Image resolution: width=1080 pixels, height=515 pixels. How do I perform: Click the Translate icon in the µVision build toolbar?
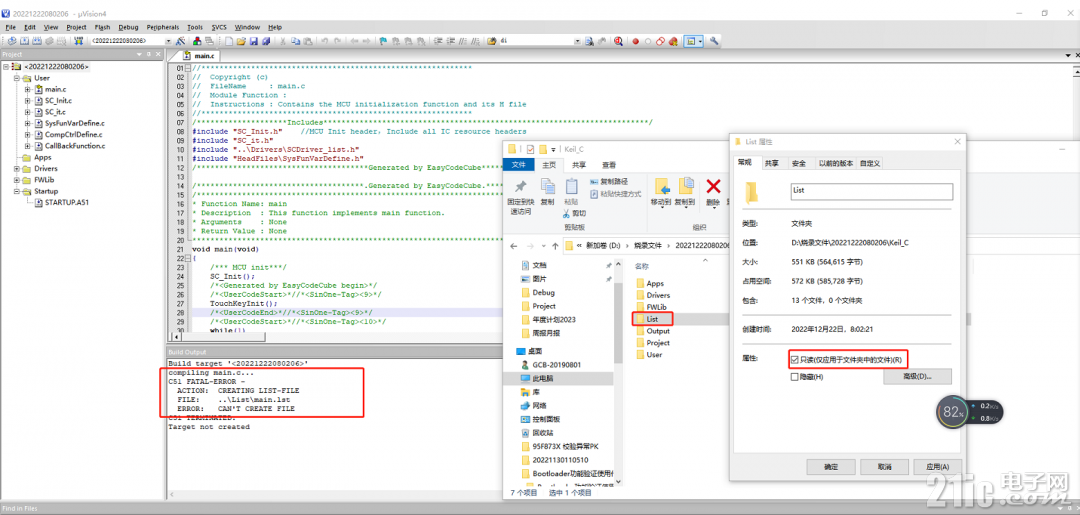[12, 41]
